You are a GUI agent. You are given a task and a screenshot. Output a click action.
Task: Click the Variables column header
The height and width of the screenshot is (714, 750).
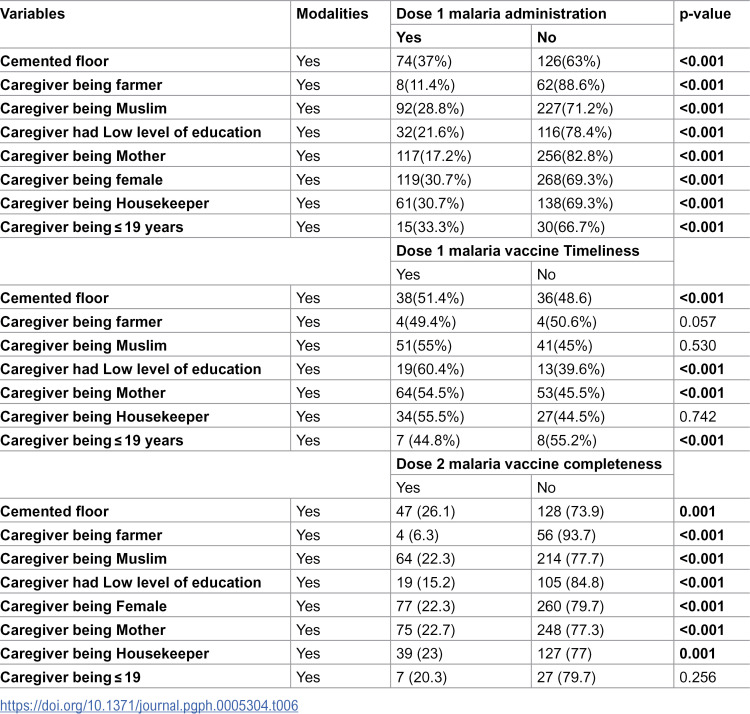(33, 14)
